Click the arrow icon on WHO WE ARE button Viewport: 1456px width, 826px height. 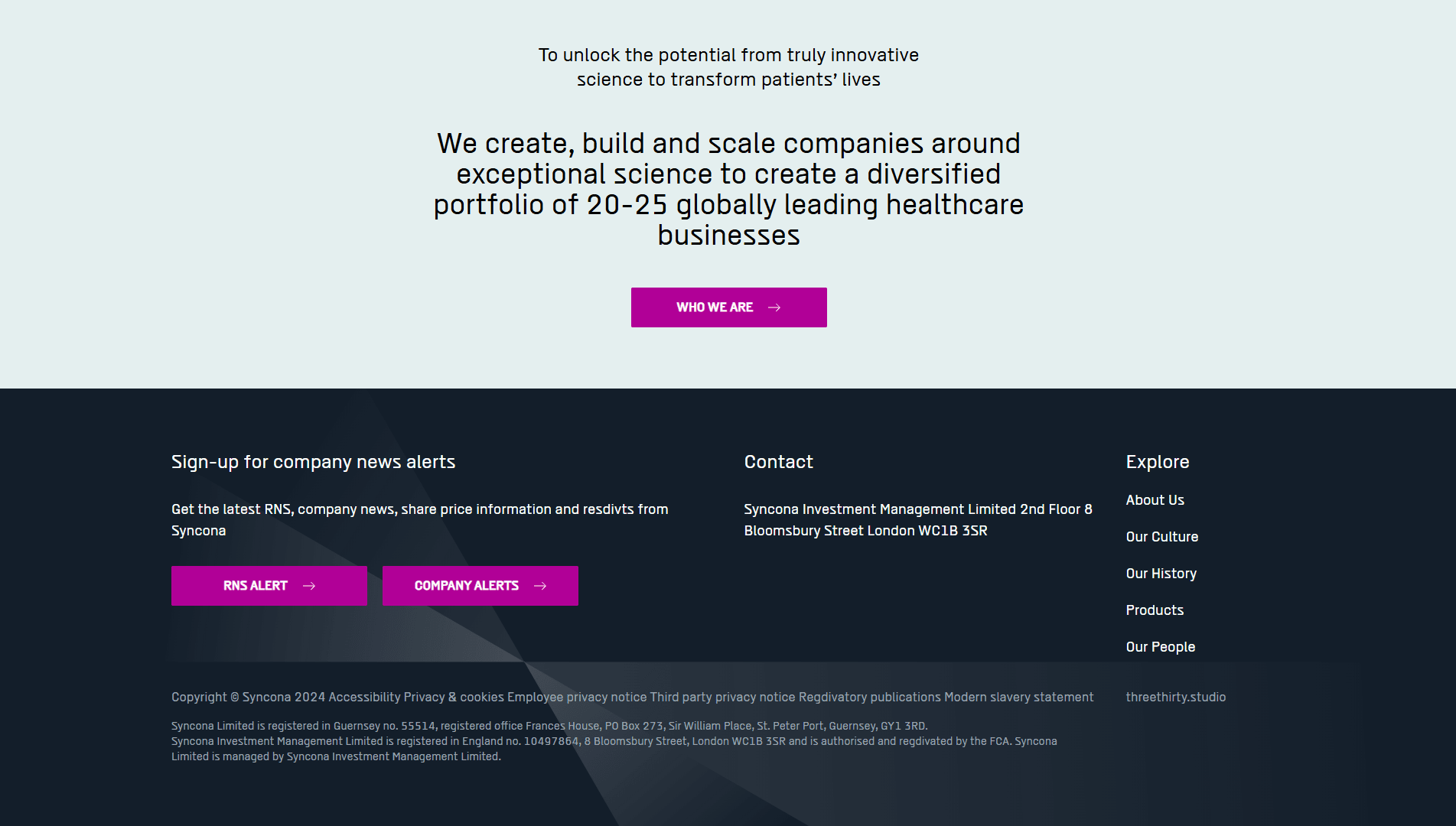click(x=774, y=307)
